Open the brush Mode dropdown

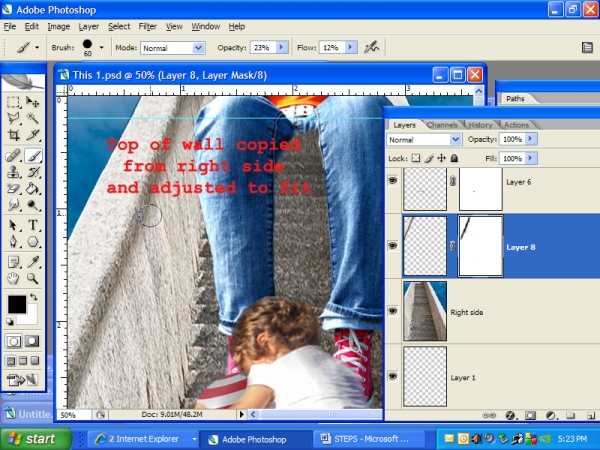[x=198, y=48]
